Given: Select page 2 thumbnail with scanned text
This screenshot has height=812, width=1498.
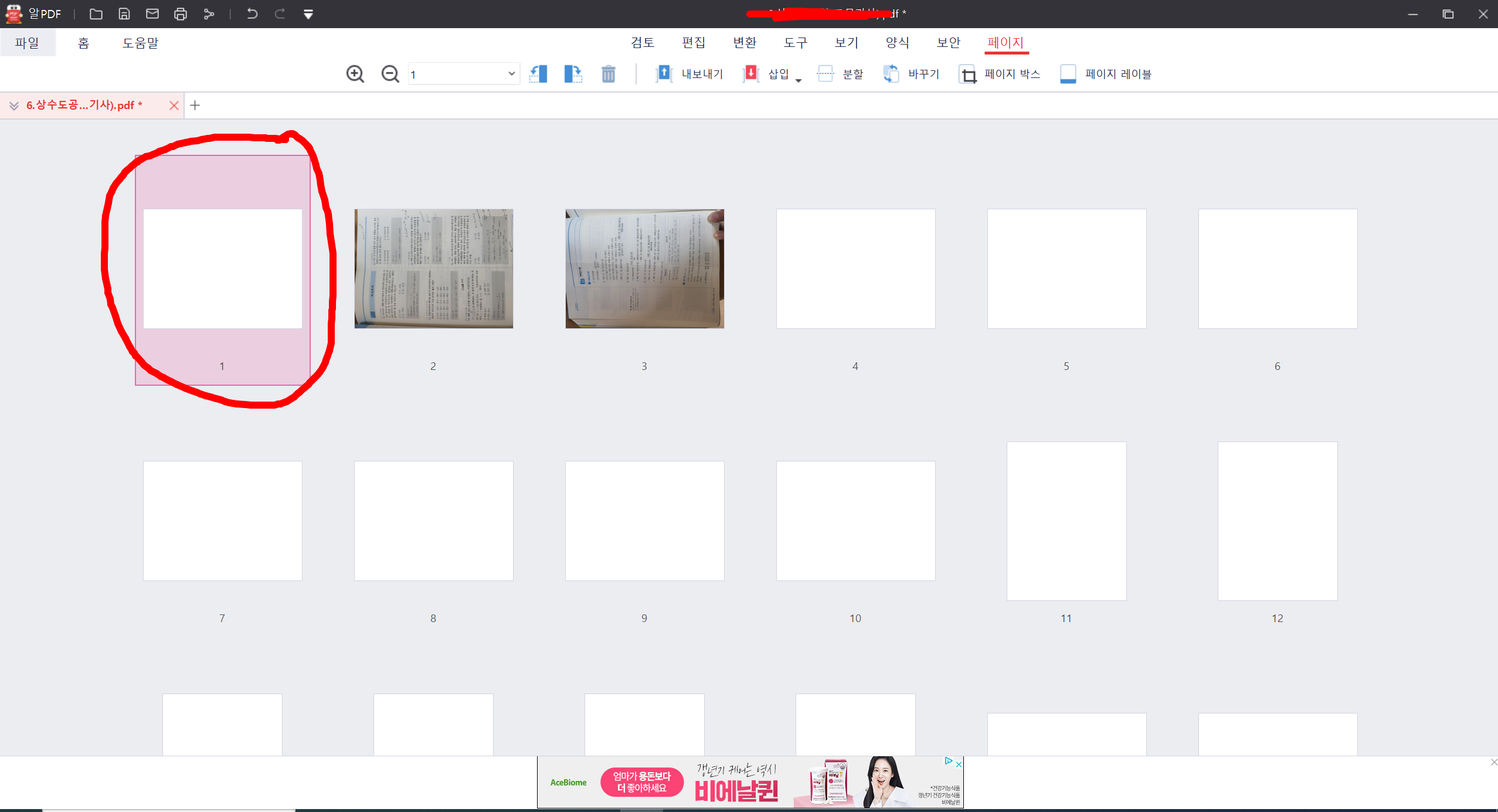Looking at the screenshot, I should click(x=434, y=269).
